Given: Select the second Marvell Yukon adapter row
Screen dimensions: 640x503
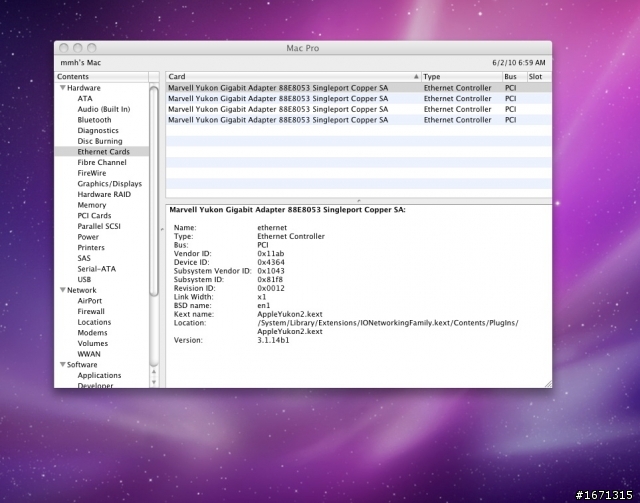Looking at the screenshot, I should pos(358,98).
